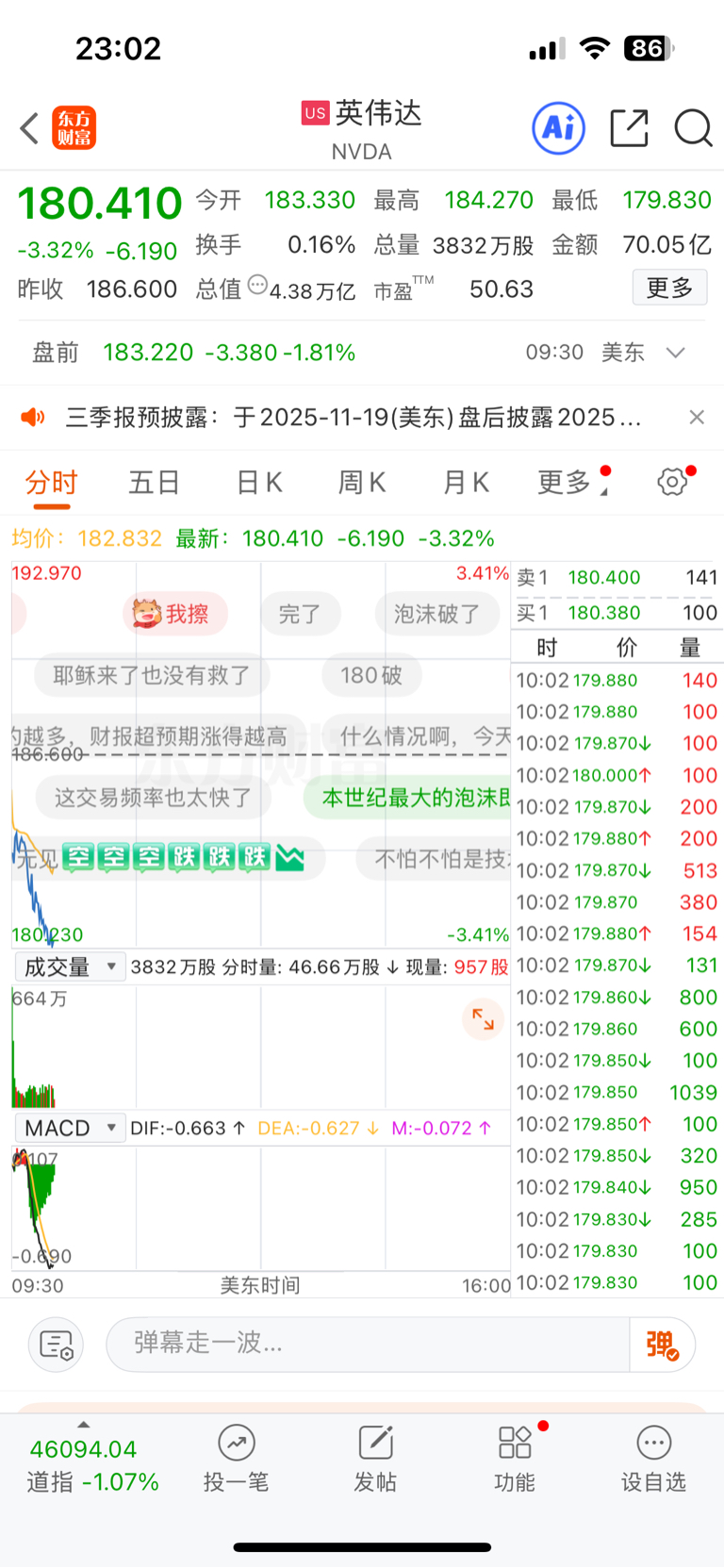Tap the 发帖 compose icon
The height and width of the screenshot is (1568, 724).
375,1443
